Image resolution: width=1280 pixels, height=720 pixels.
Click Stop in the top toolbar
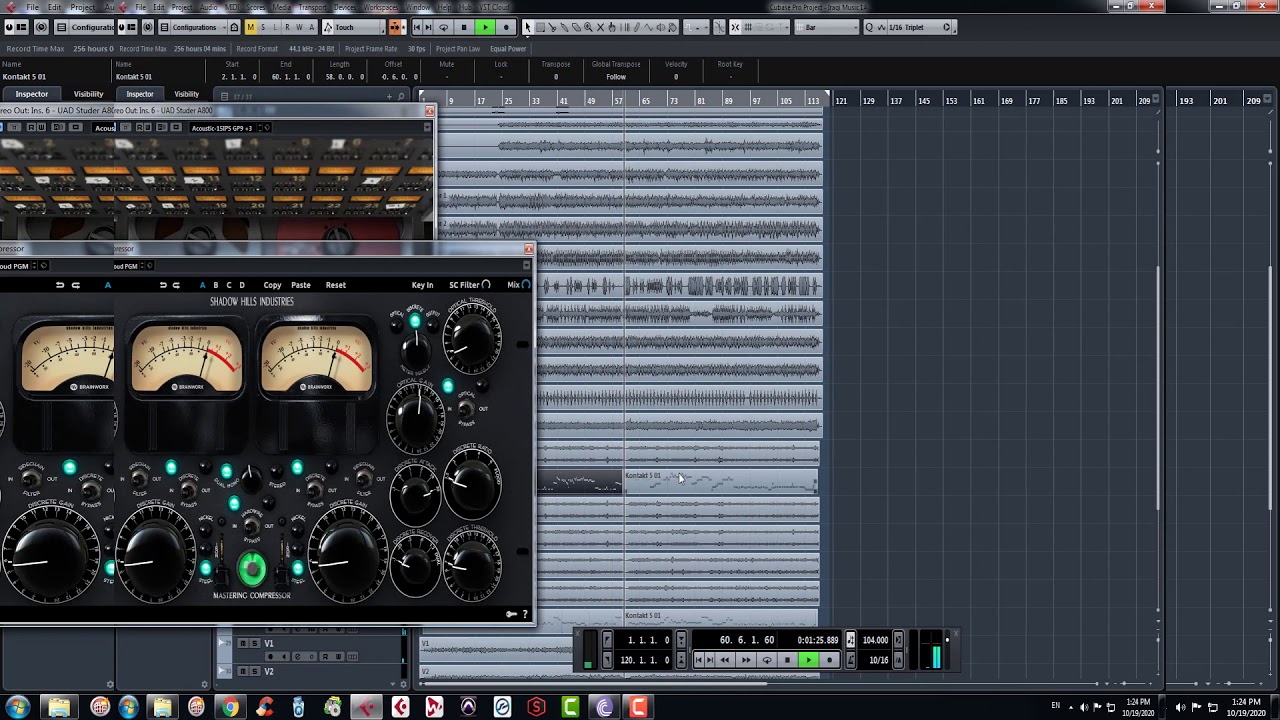464,27
